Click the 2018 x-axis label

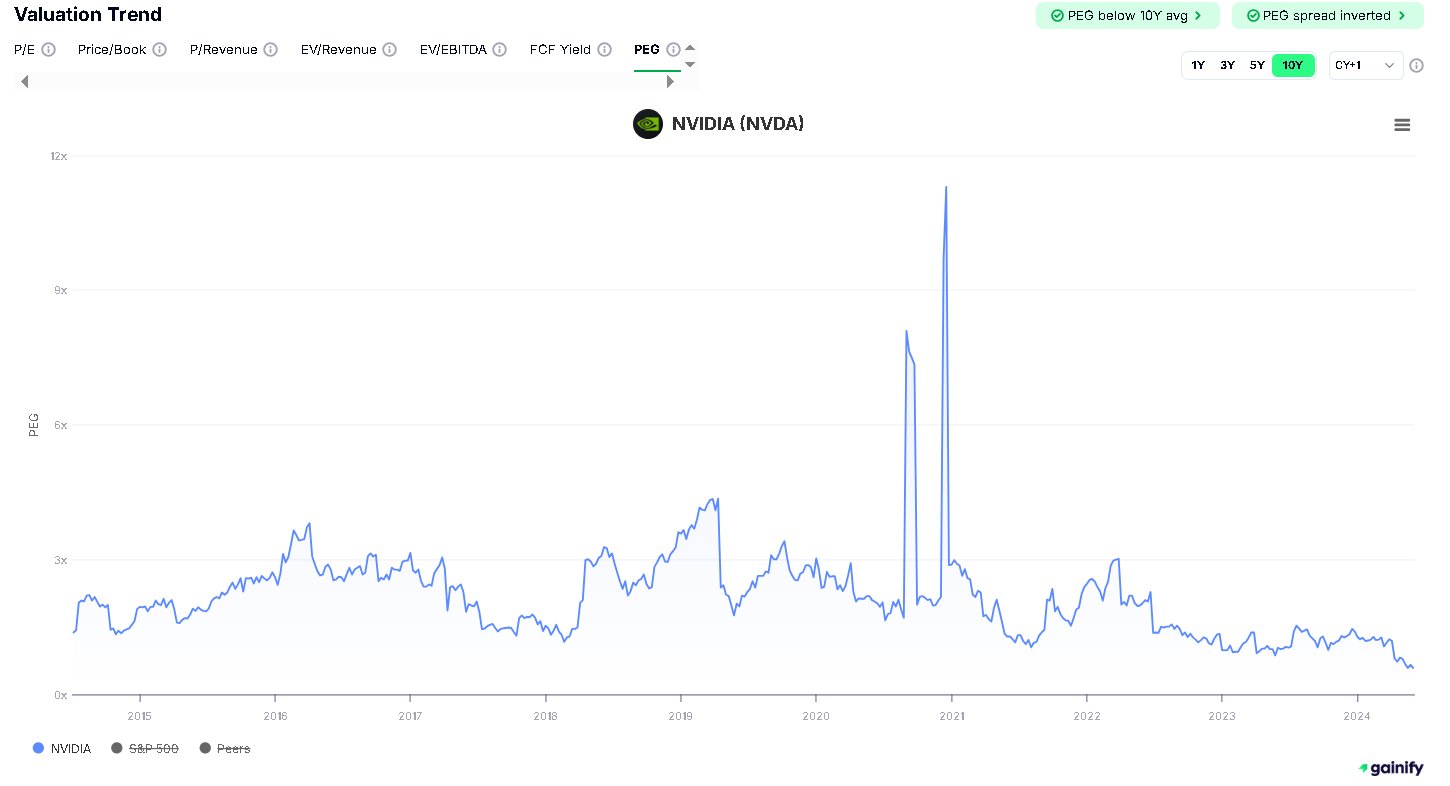pyautogui.click(x=545, y=716)
